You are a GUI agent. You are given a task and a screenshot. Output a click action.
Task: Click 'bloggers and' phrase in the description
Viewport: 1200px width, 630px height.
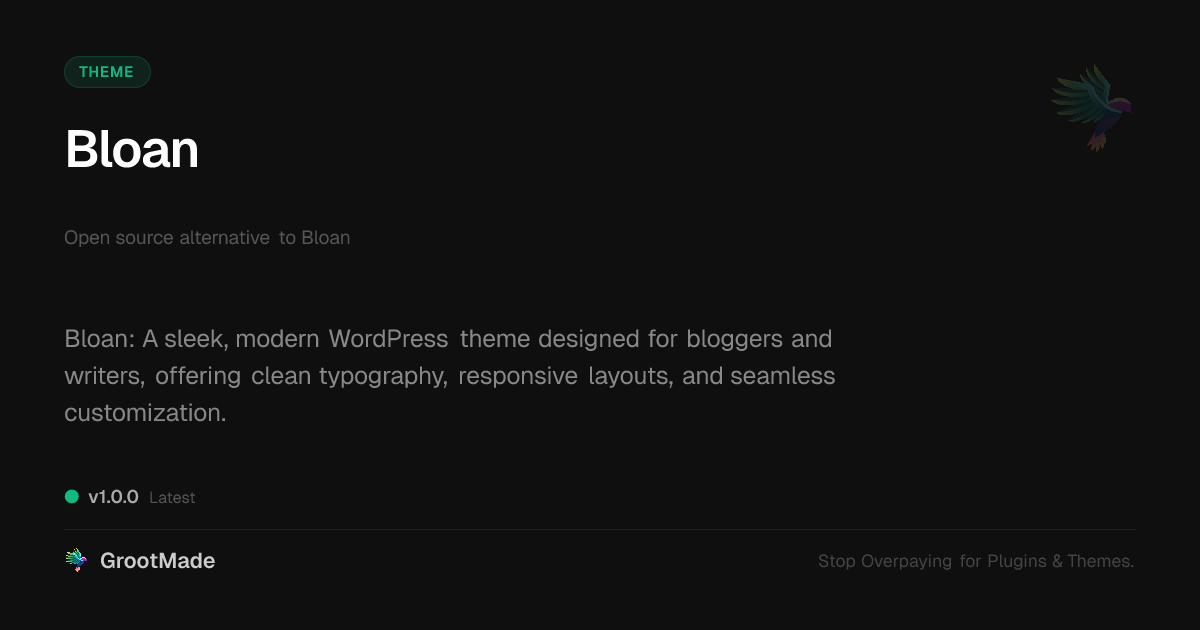(759, 339)
